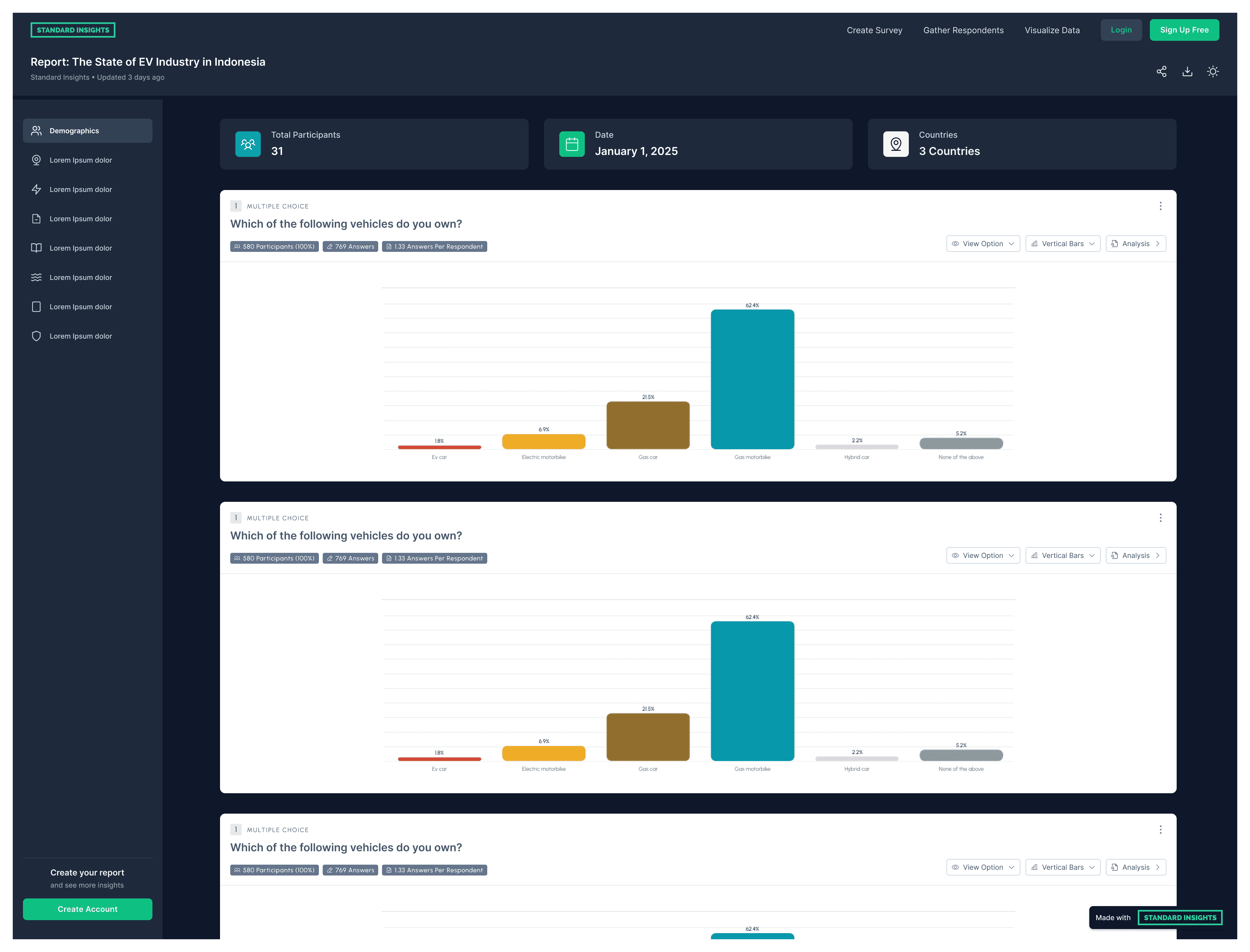The height and width of the screenshot is (952, 1250).
Task: Expand View Option dropdown in first chart
Action: (982, 244)
